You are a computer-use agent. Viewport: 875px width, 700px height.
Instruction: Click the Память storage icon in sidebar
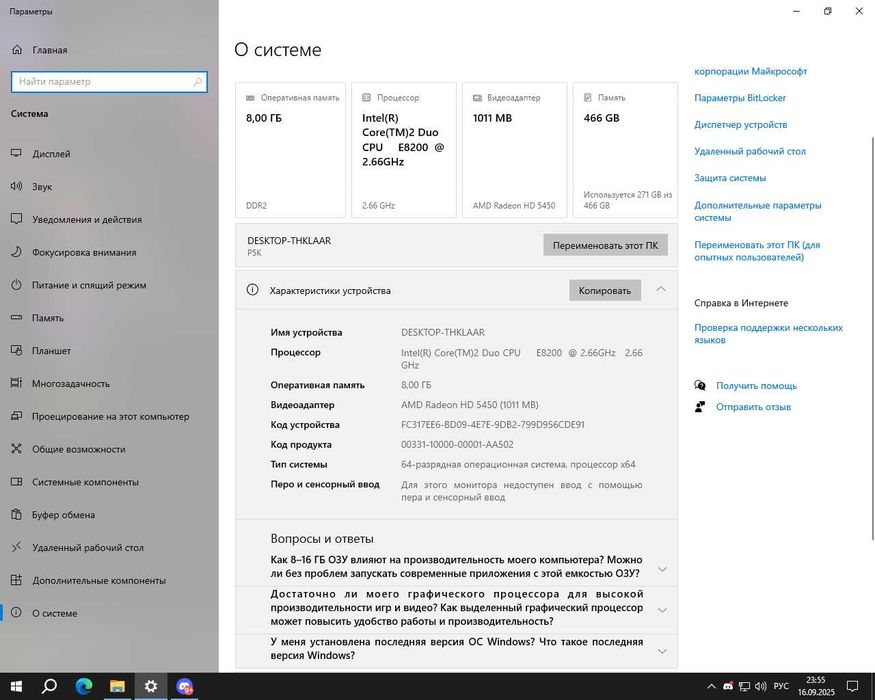pyautogui.click(x=16, y=317)
